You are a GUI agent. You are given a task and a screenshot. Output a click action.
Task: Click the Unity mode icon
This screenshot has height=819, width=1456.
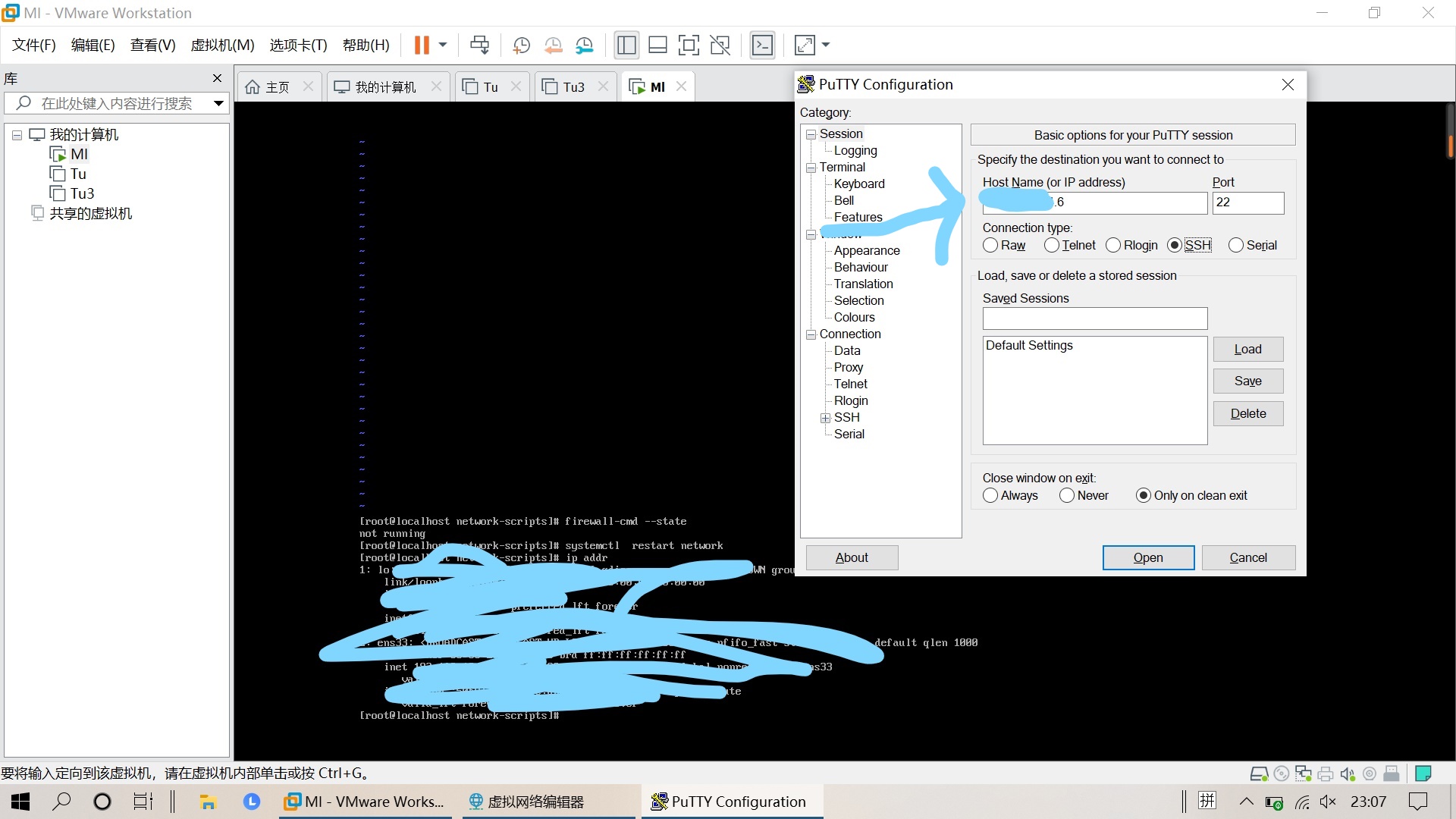pos(720,45)
